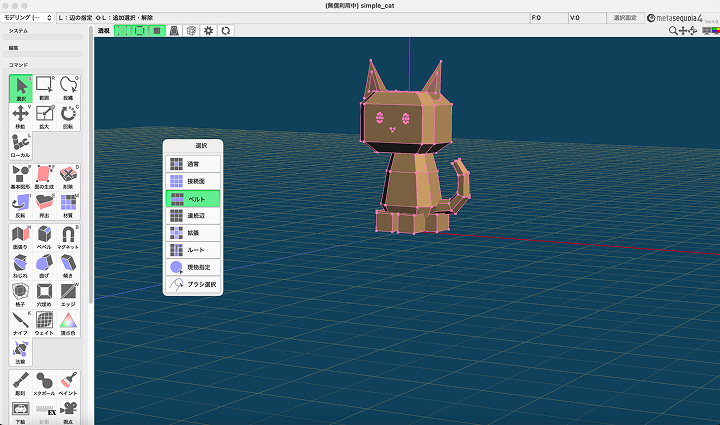The image size is (720, 425).
Task: Select the 法線 (Normal) tool
Action: [x=21, y=352]
